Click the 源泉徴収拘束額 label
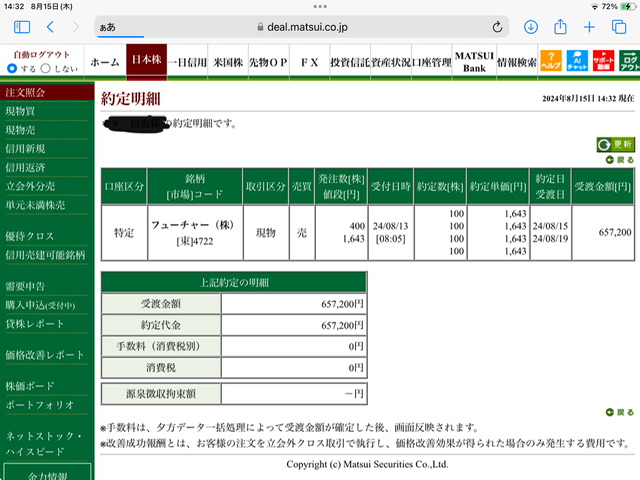640x480 pixels. [x=161, y=393]
